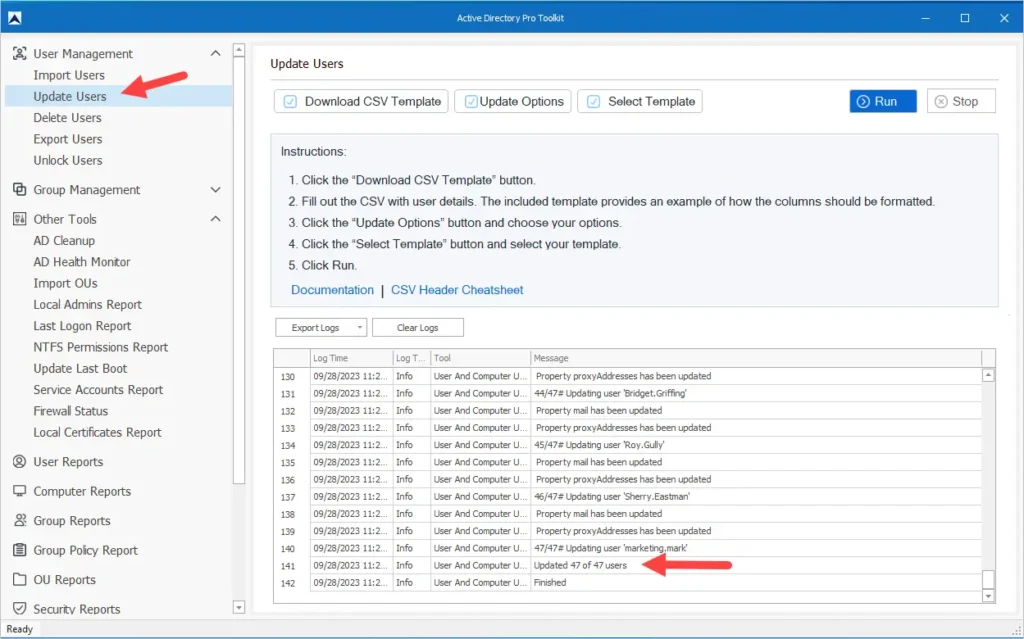Open Local Admins Report
The width and height of the screenshot is (1024, 639).
tap(88, 304)
